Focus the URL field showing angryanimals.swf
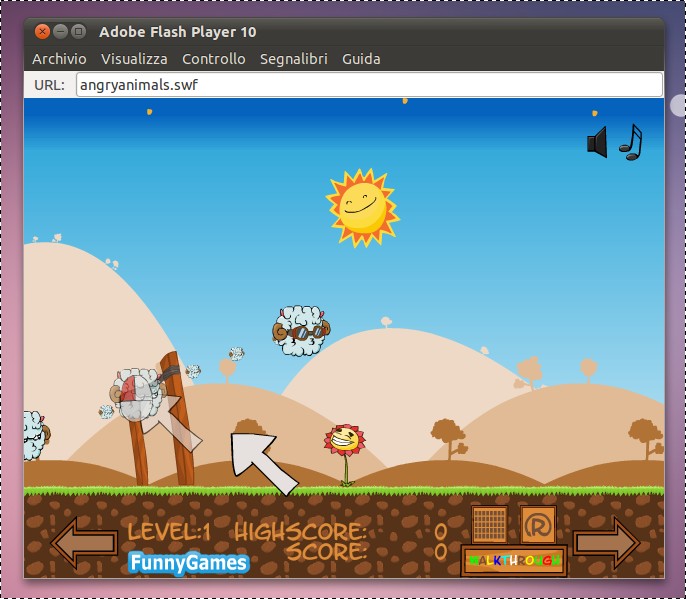Image resolution: width=686 pixels, height=599 pixels. click(369, 84)
